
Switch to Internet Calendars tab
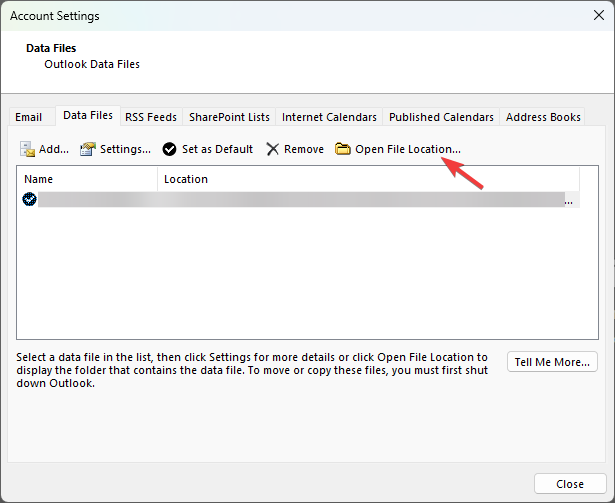[329, 117]
